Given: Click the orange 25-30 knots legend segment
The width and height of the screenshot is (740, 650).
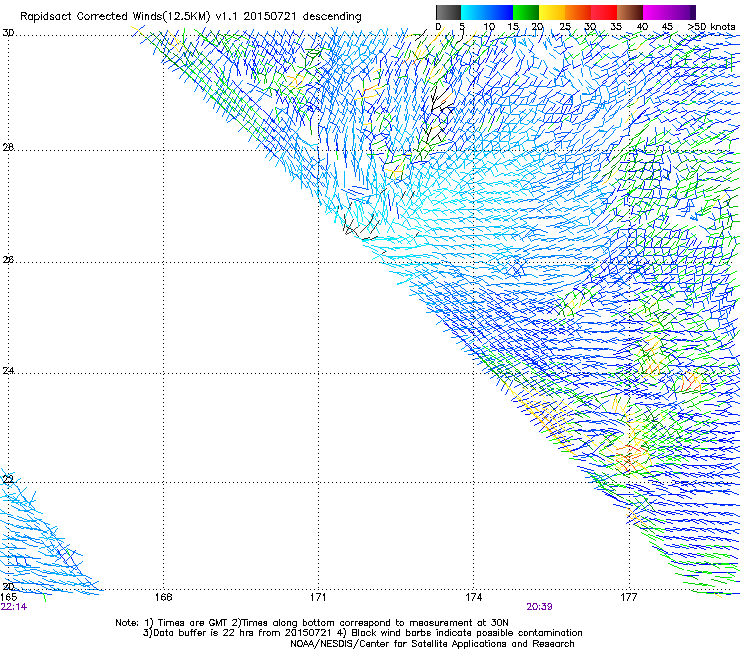Looking at the screenshot, I should click(578, 12).
